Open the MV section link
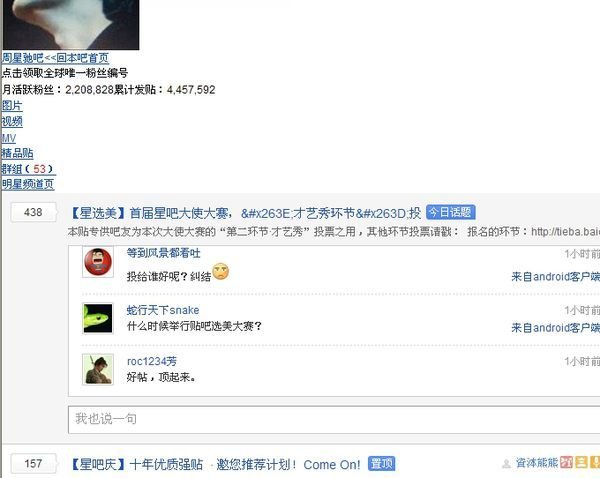This screenshot has height=478, width=600. coord(9,138)
